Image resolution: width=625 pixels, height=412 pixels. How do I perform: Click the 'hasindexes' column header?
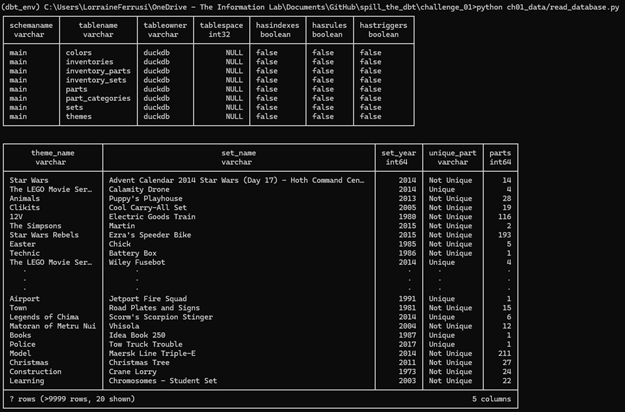(277, 26)
